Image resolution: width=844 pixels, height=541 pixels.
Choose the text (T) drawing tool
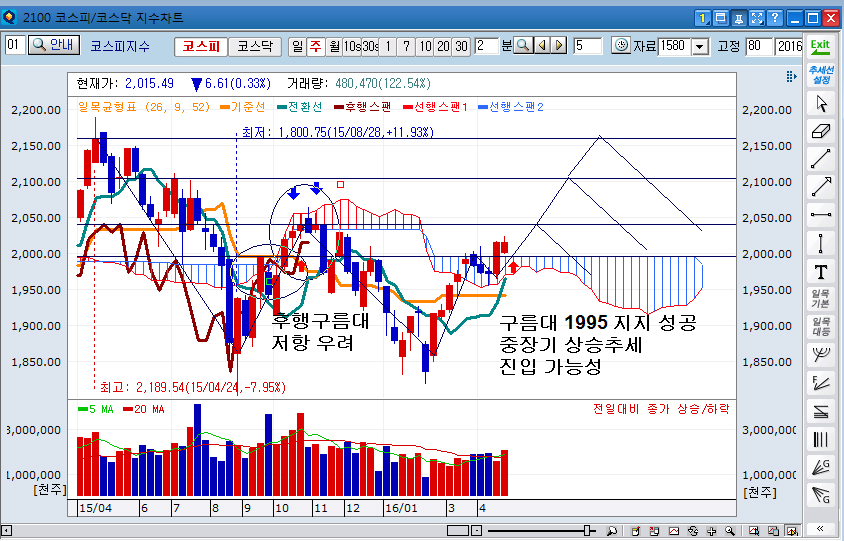821,272
